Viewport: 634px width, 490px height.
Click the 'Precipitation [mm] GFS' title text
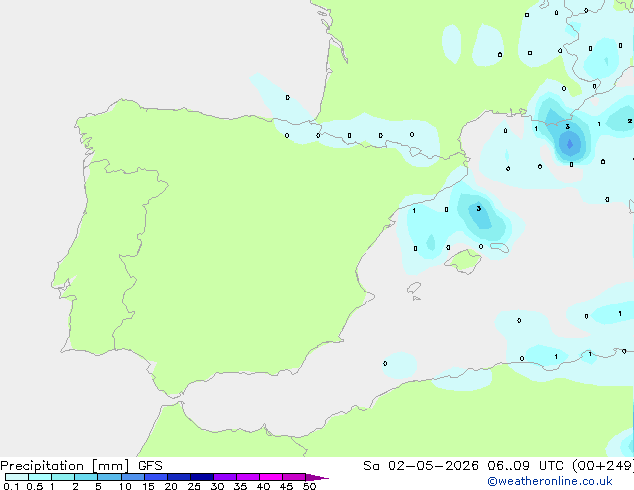81,466
